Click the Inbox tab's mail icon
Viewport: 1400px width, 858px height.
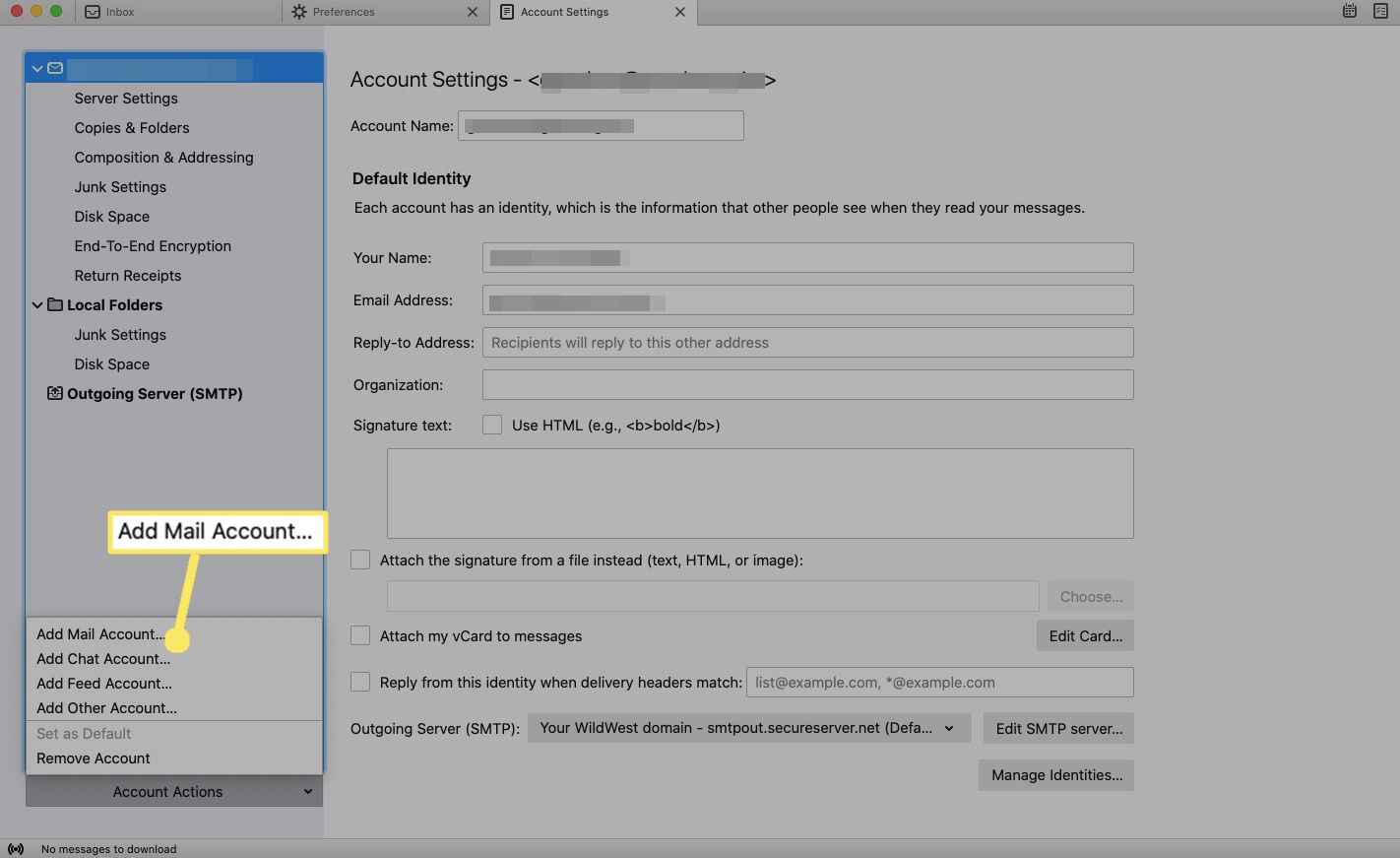[x=93, y=12]
